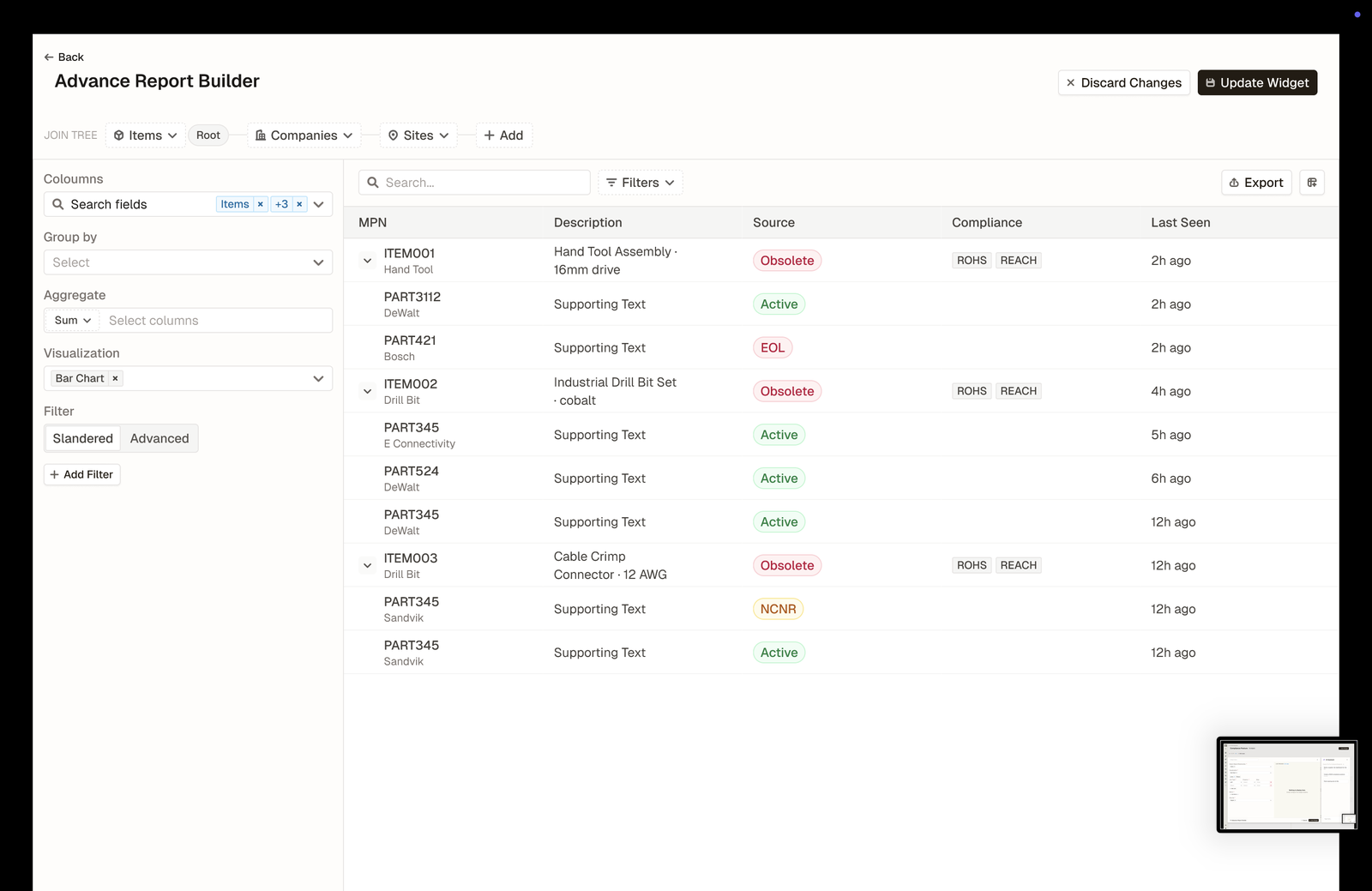The height and width of the screenshot is (891, 1372).
Task: Open the Sum aggregate function dropdown
Action: click(73, 320)
